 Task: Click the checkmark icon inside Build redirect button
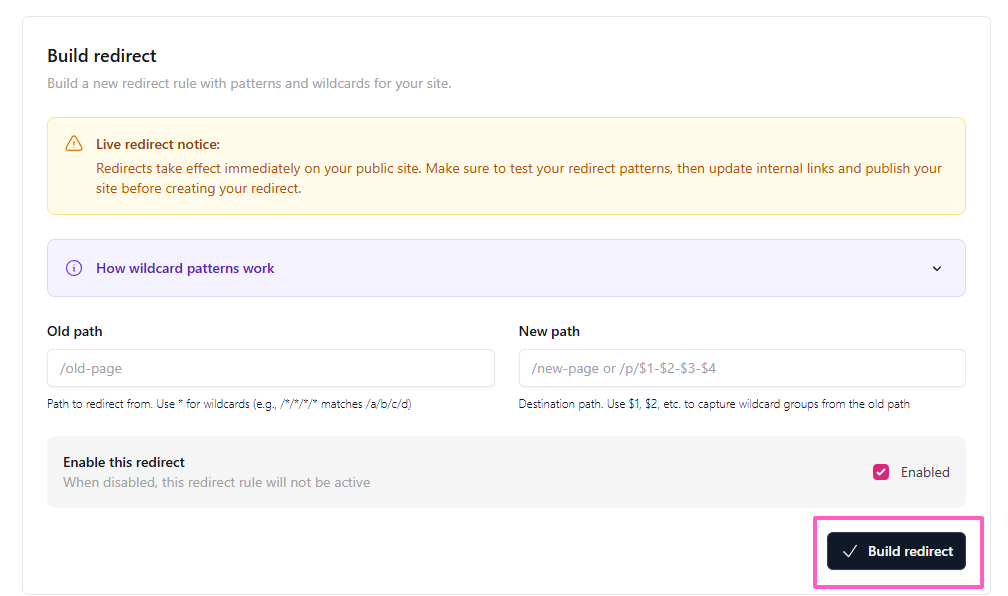(850, 551)
